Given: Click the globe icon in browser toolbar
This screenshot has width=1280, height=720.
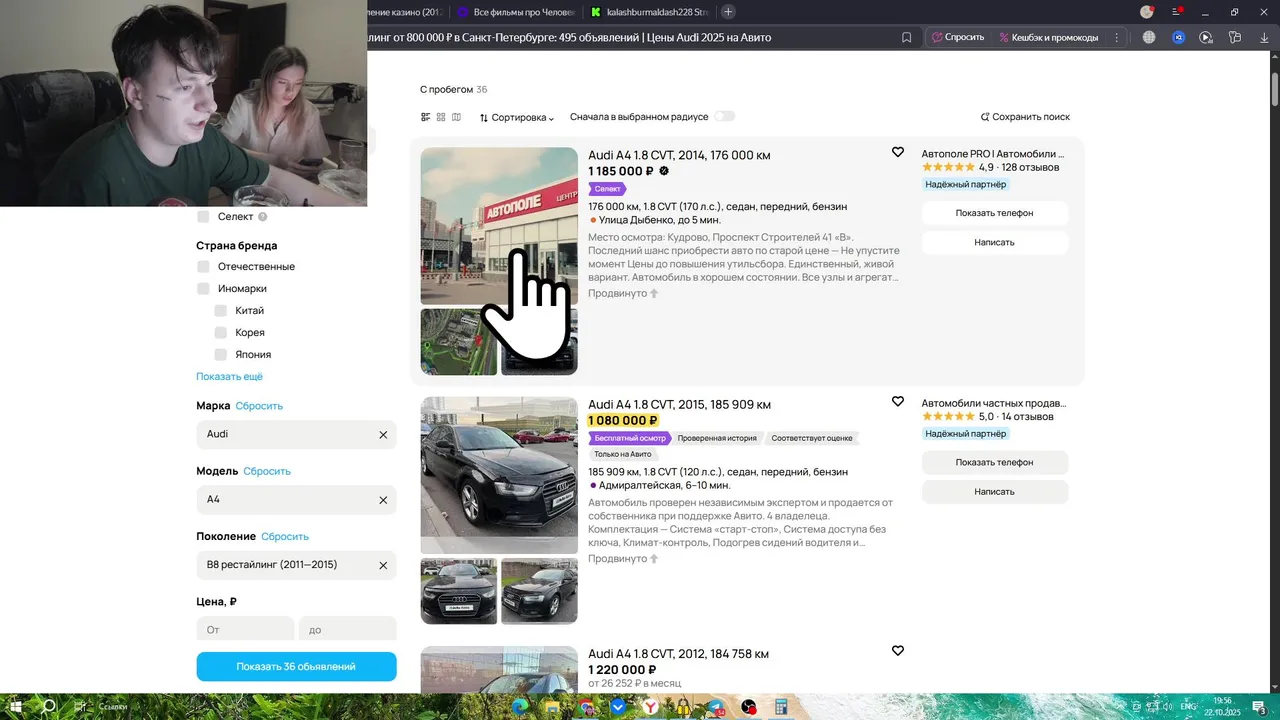Looking at the screenshot, I should (1149, 37).
